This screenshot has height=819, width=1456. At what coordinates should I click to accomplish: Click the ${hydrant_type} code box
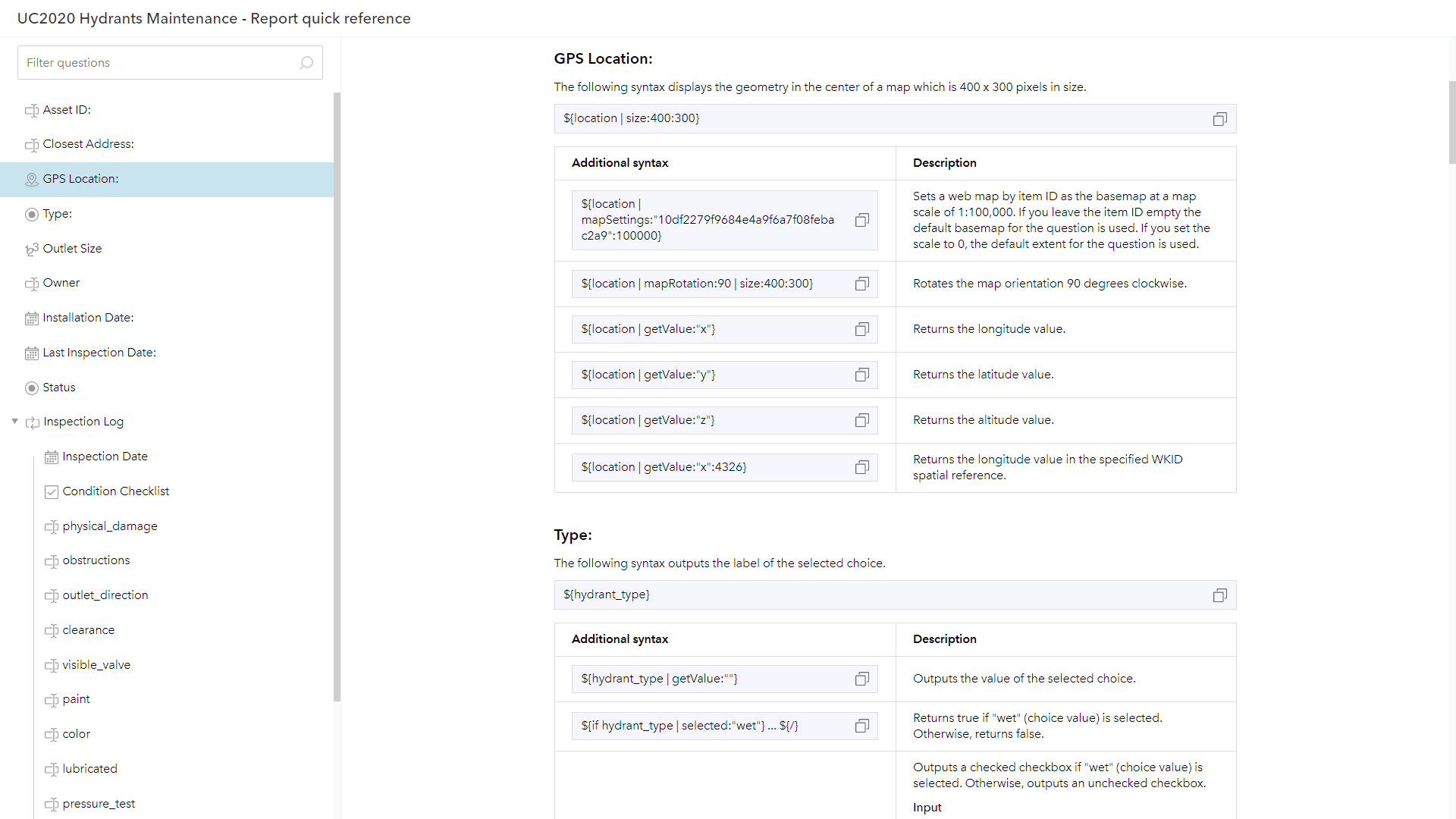click(x=895, y=595)
